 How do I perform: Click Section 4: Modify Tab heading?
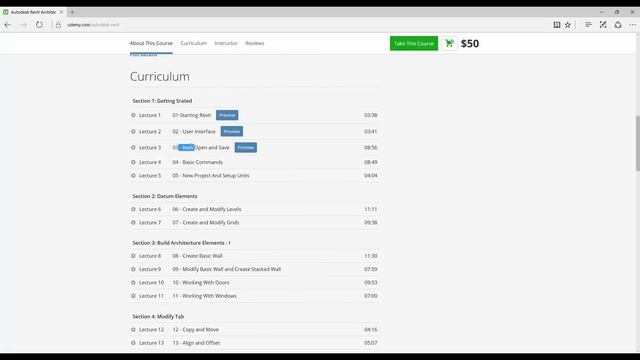point(158,316)
